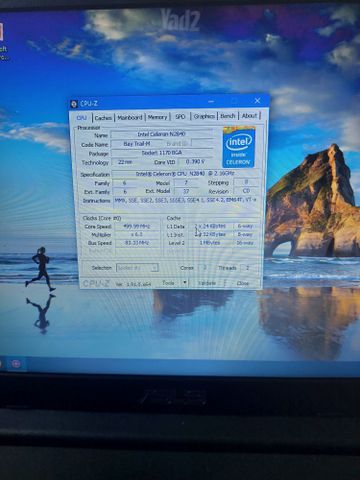This screenshot has height=480, width=360.
Task: Click the Core Speed value
Action: coord(137,226)
